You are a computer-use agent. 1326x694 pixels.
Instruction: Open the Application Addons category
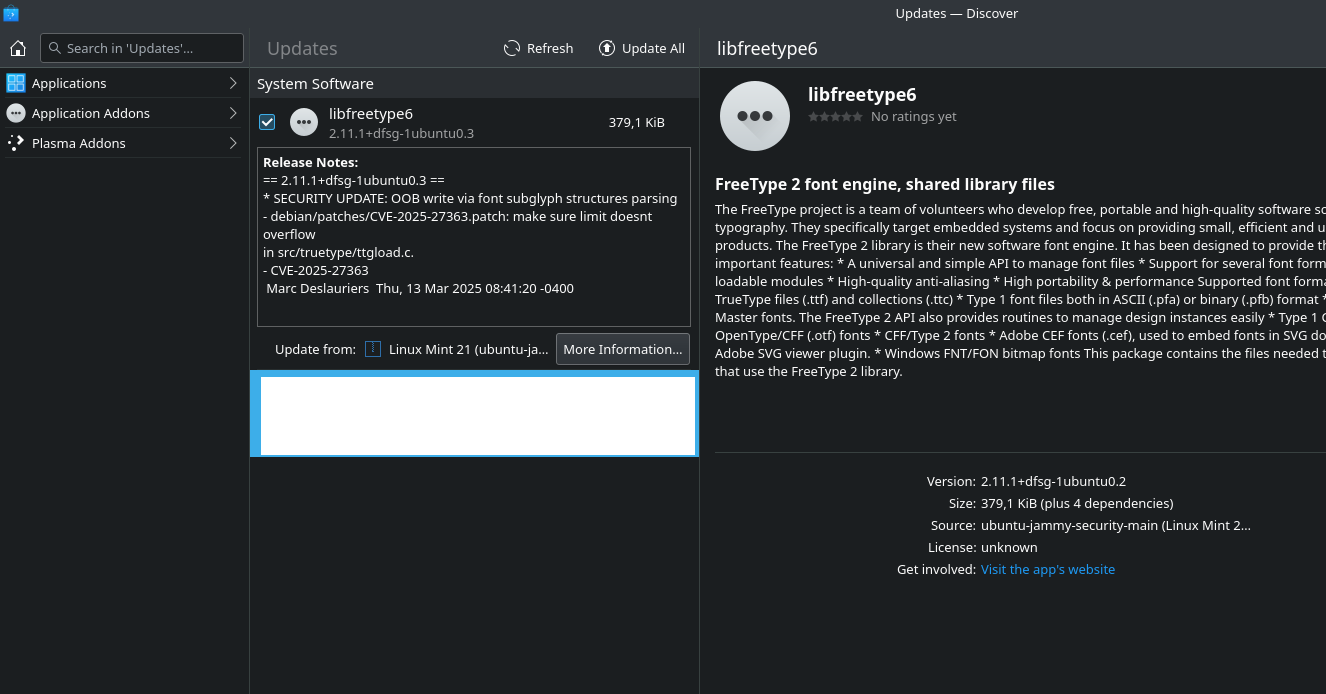[x=122, y=113]
